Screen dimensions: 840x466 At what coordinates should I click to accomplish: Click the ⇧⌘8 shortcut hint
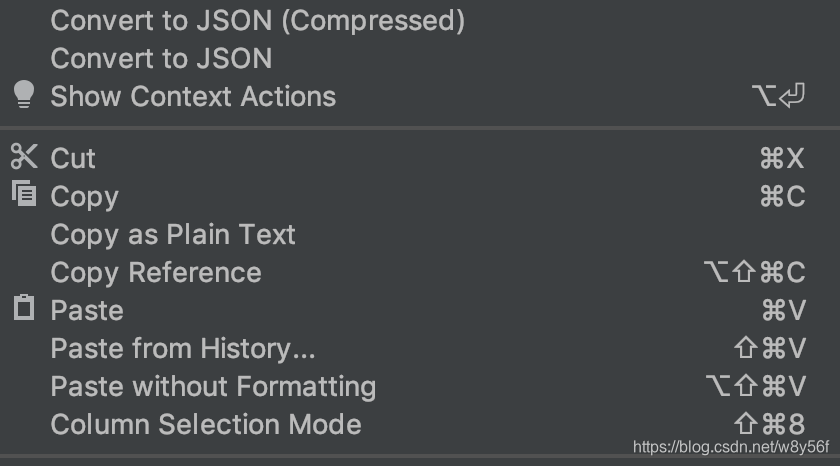(x=768, y=424)
